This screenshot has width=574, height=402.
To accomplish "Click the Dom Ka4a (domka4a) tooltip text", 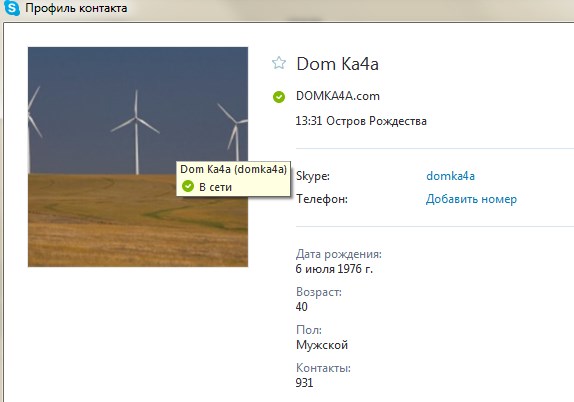I will pos(233,169).
